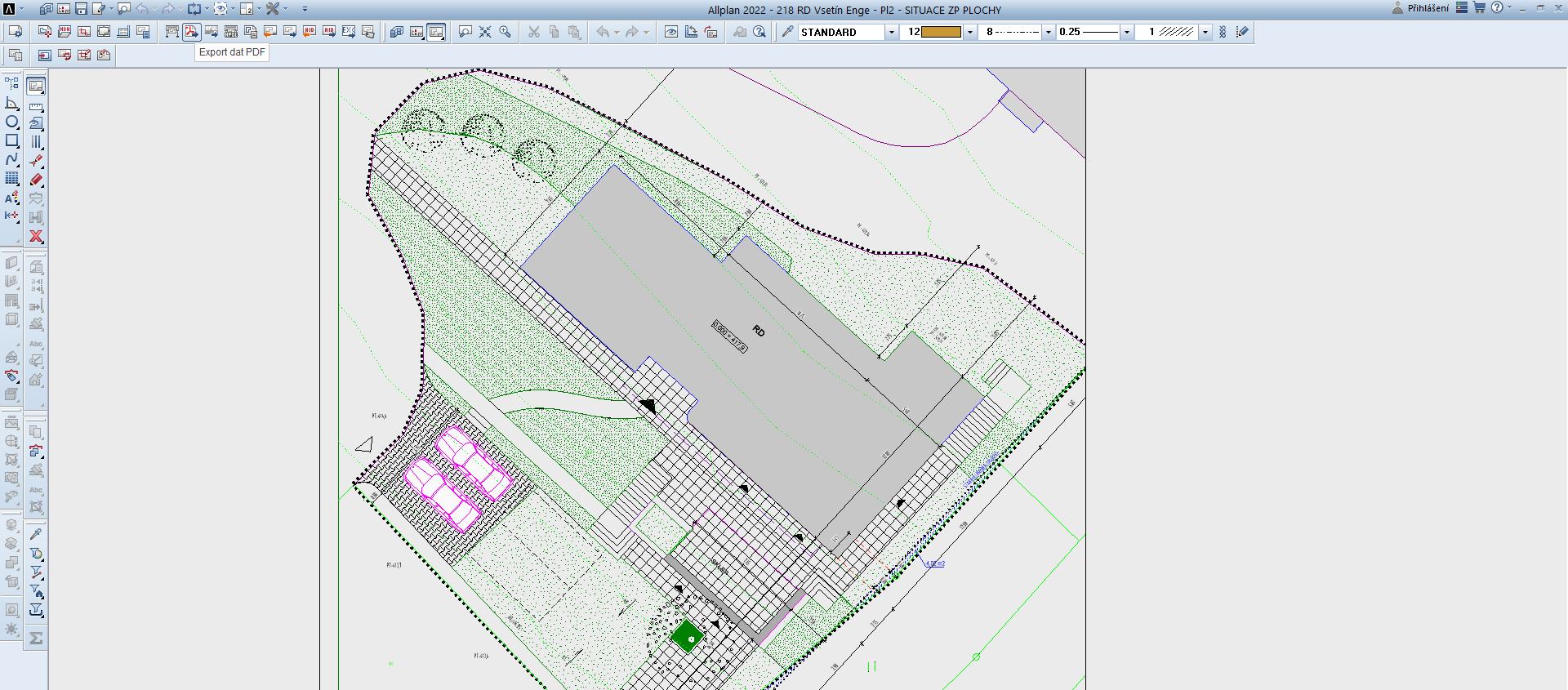1568x690 pixels.
Task: Click the orange color 12 swatch
Action: (x=941, y=32)
